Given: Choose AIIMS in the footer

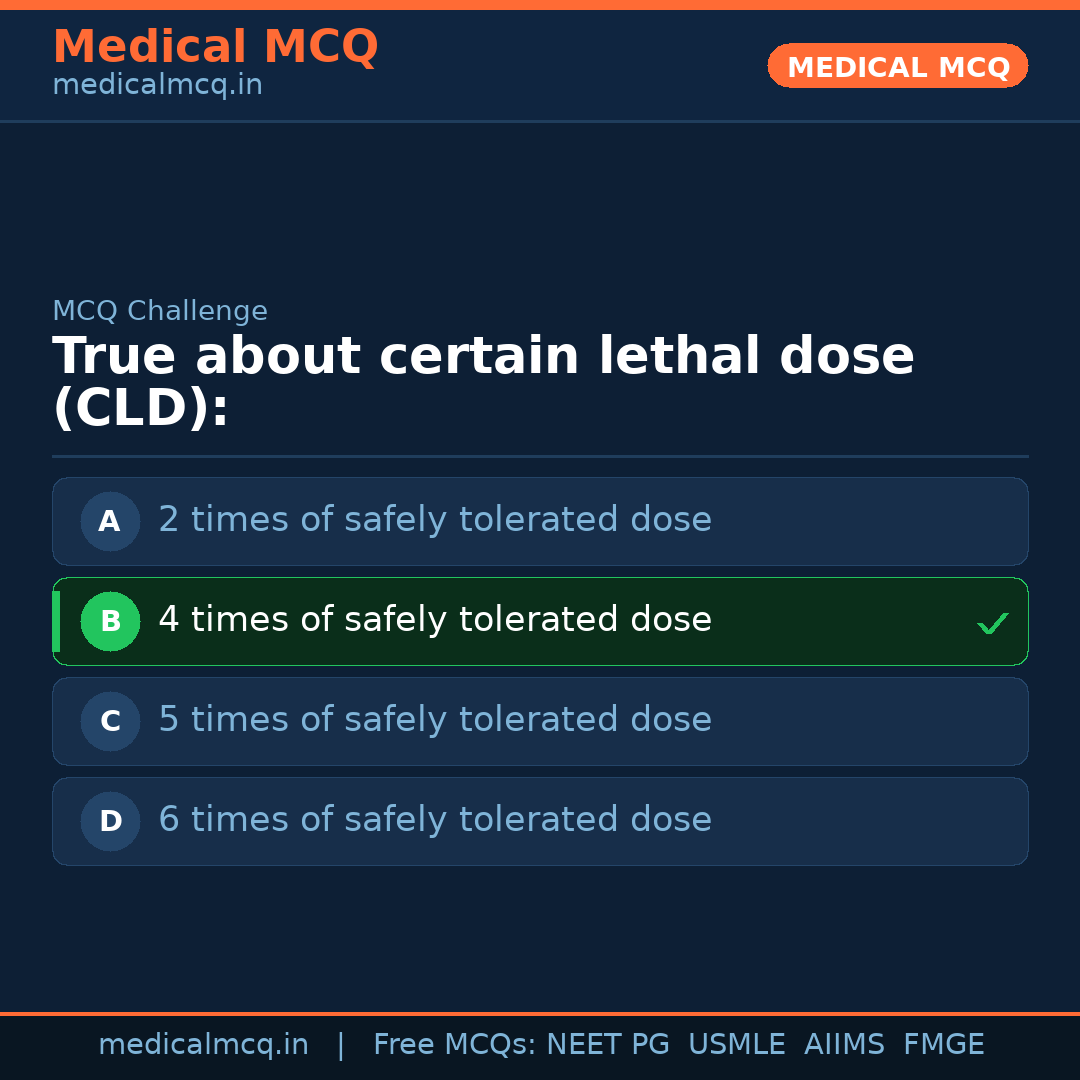Looking at the screenshot, I should pyautogui.click(x=844, y=1045).
